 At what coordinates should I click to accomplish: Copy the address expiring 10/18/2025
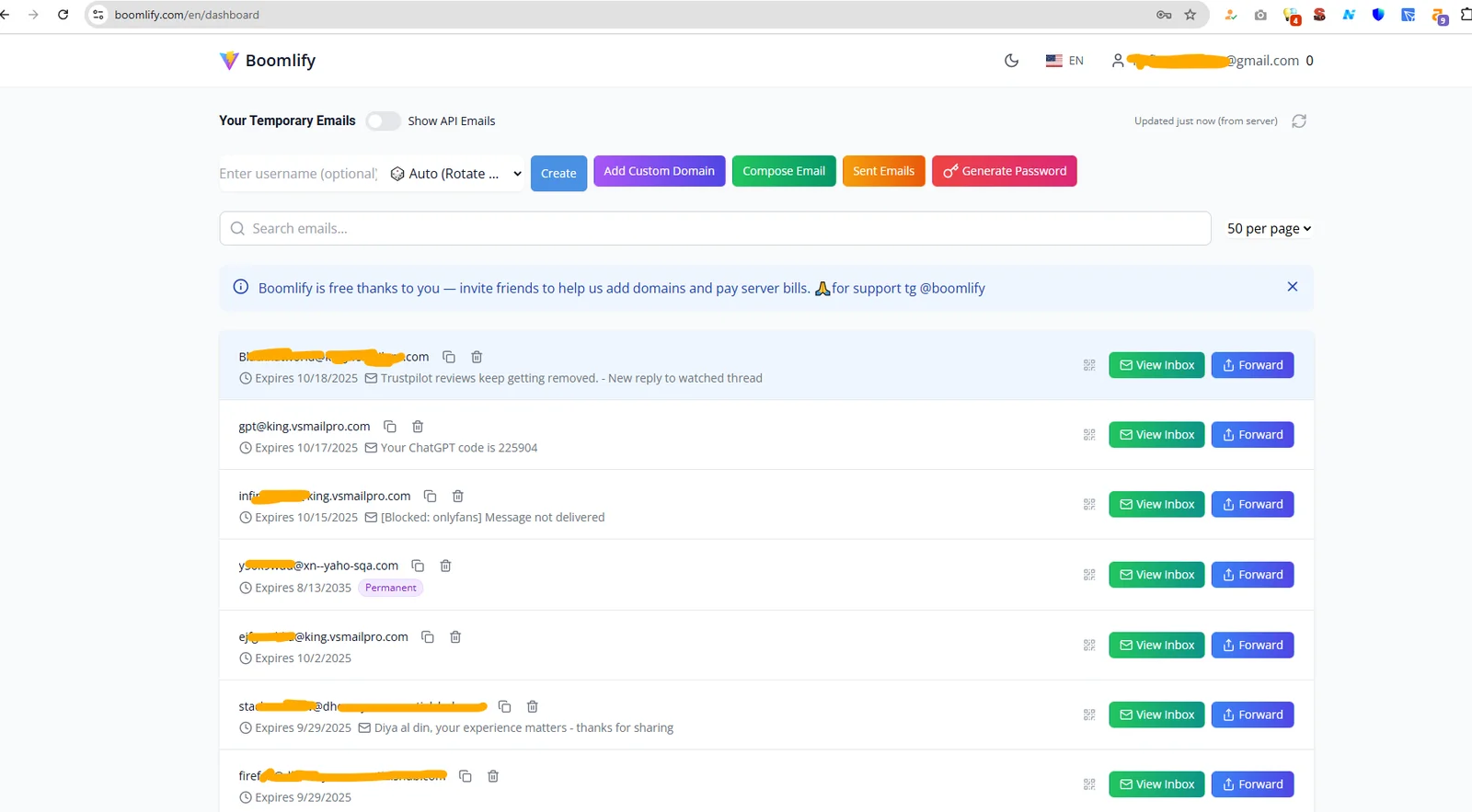click(x=449, y=357)
